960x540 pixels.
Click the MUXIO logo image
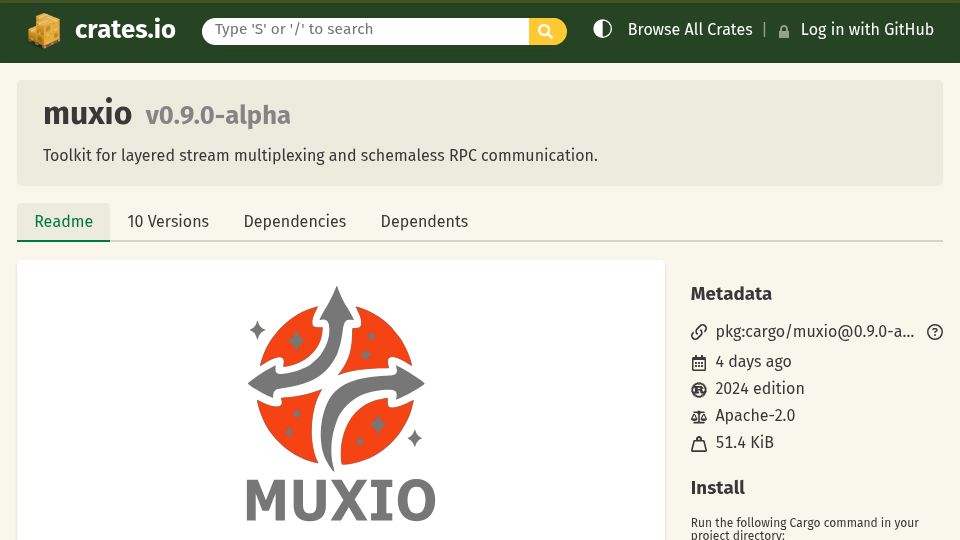[x=340, y=404]
